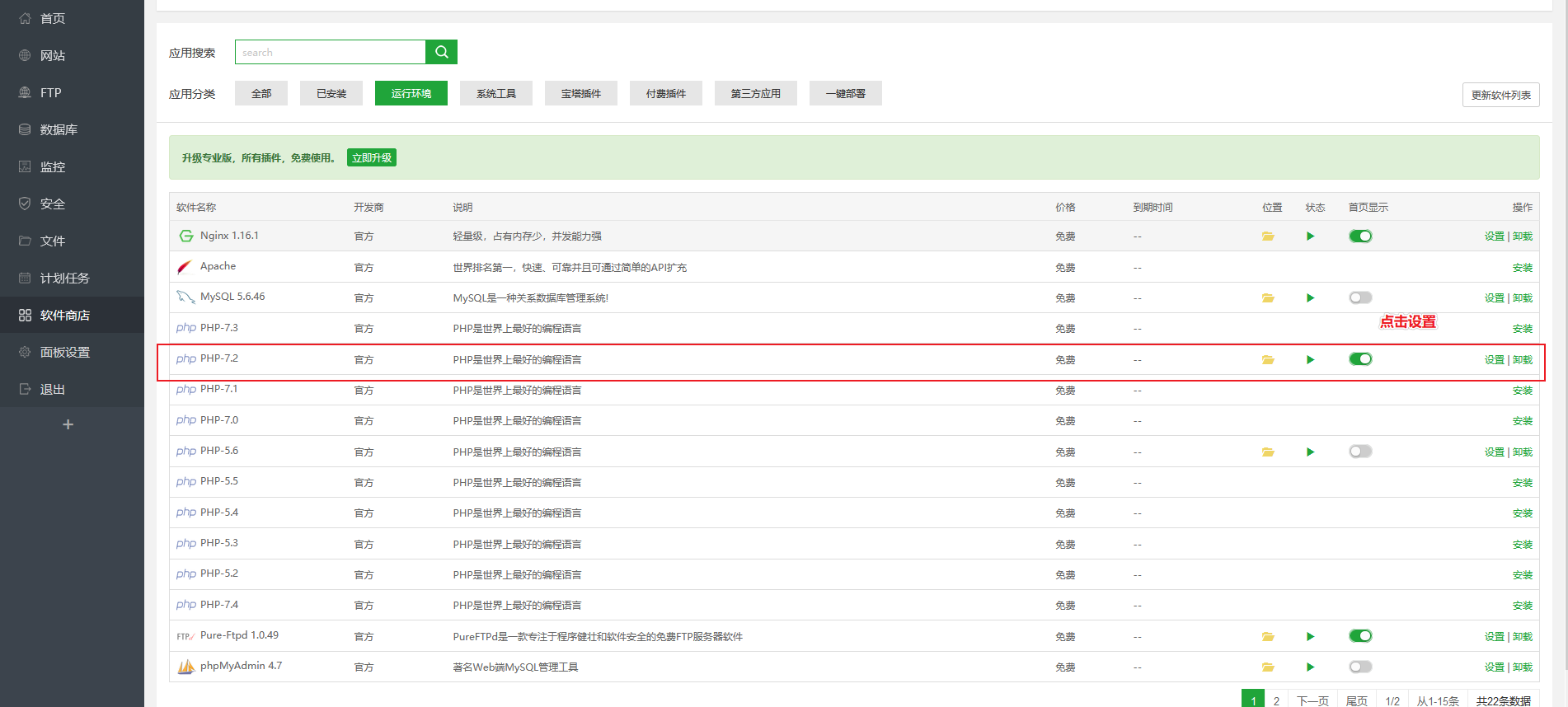Click the play status icon for phpMyAdmin
The width and height of the screenshot is (1568, 707).
[1310, 667]
